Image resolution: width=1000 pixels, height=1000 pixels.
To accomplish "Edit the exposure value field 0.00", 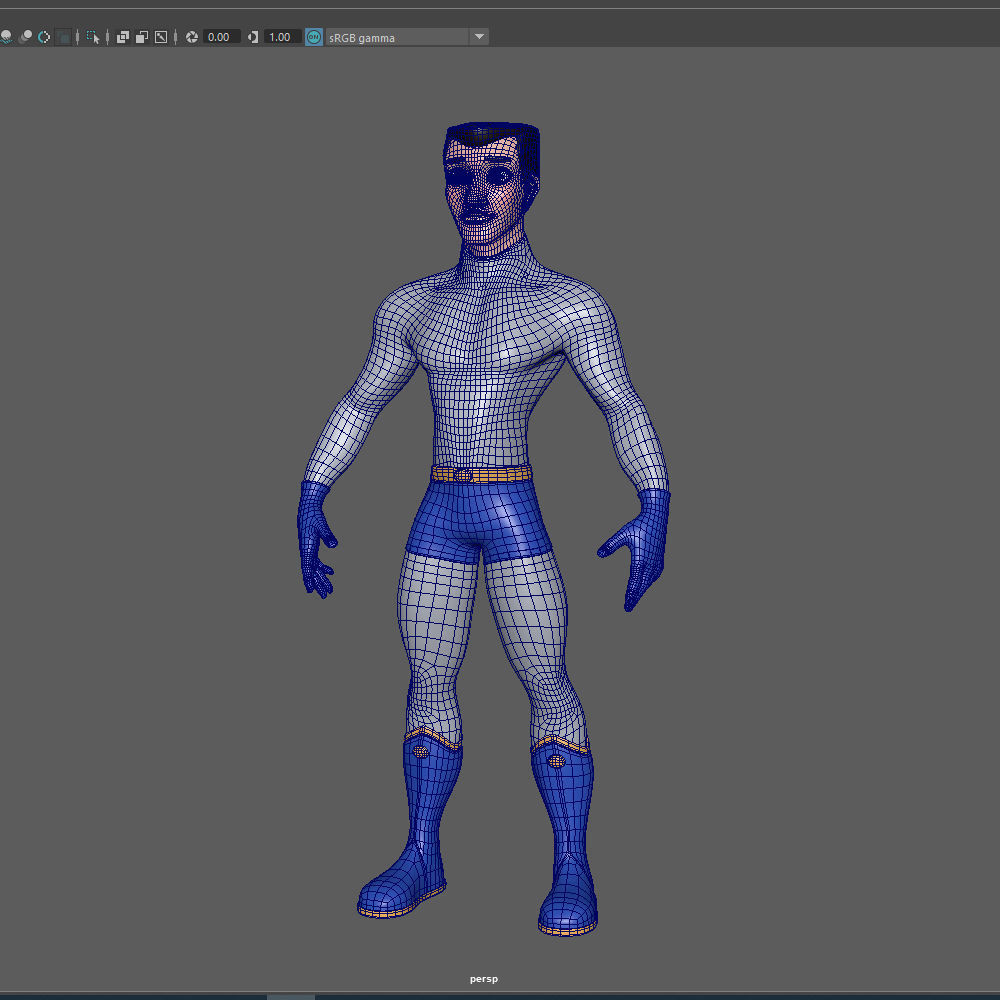I will (221, 37).
